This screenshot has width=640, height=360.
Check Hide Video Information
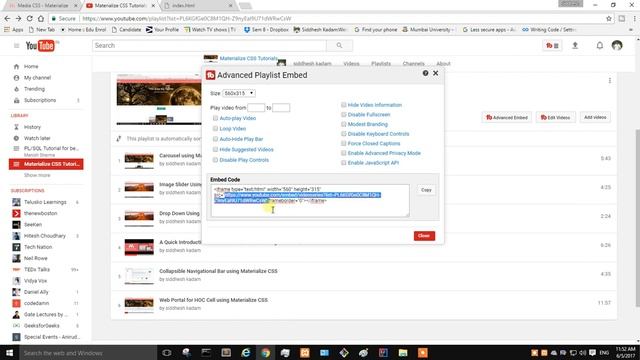click(x=344, y=105)
